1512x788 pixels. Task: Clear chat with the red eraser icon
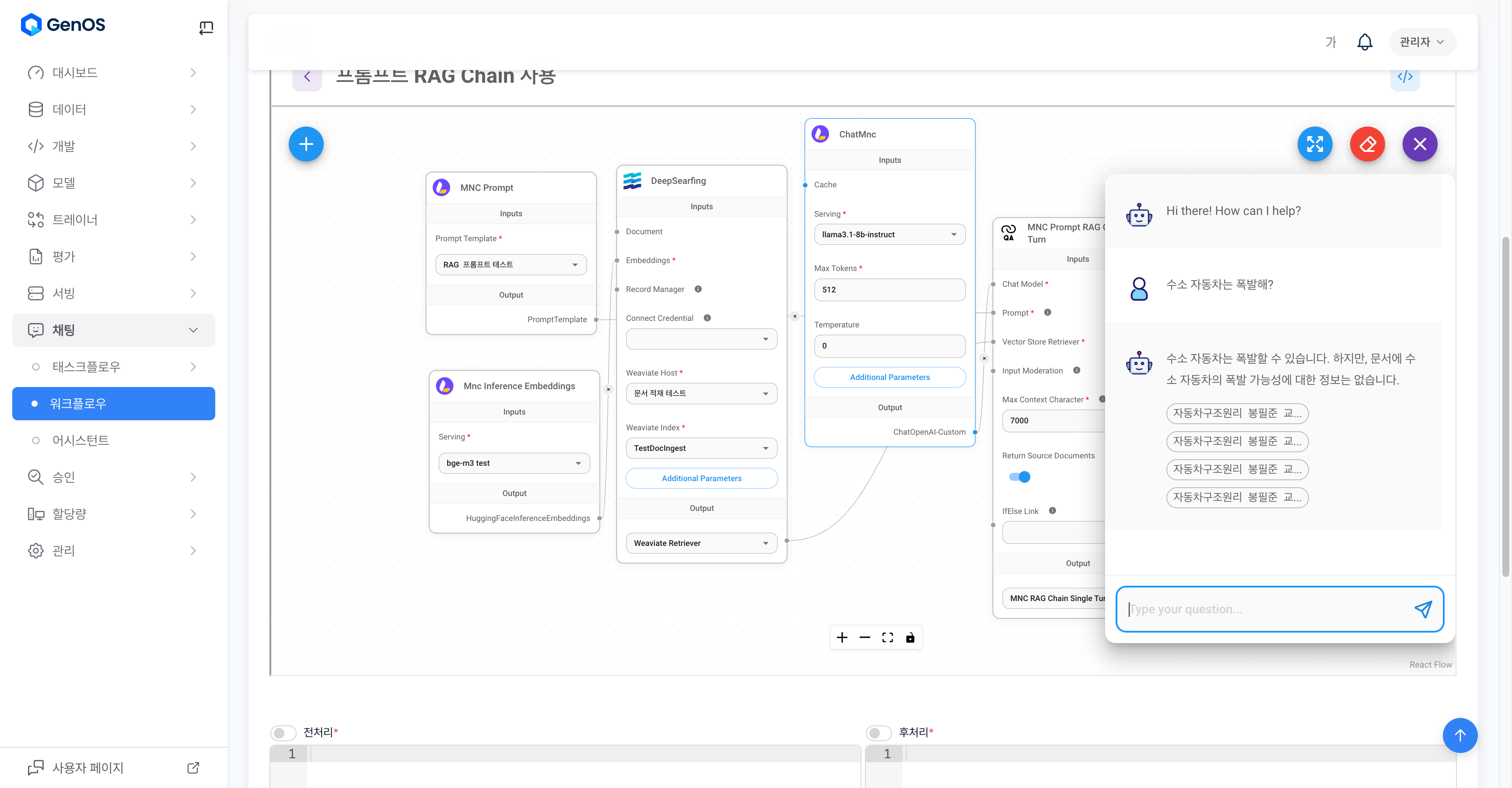[1367, 144]
